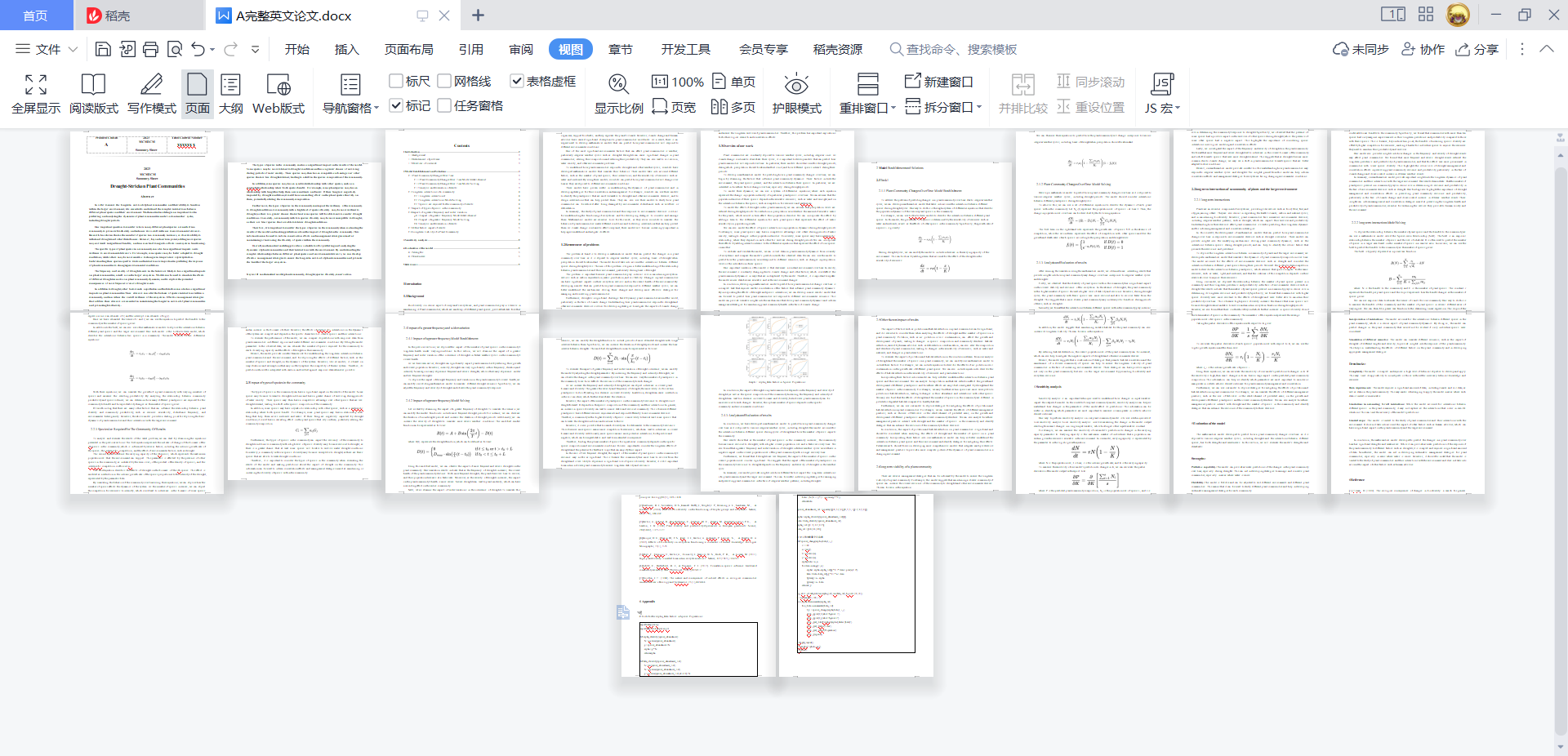The width and height of the screenshot is (1568, 756).
Task: Open a new tab with plus button
Action: click(479, 16)
